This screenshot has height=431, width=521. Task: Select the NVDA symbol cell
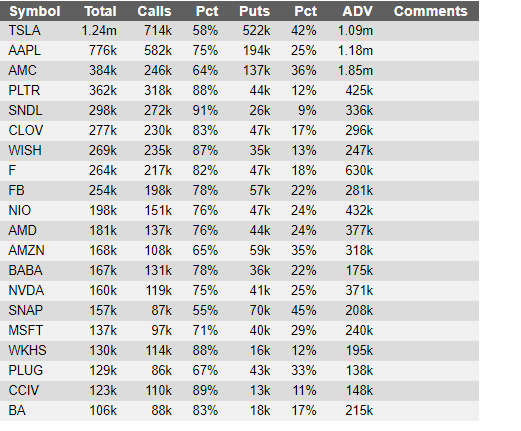[26, 291]
